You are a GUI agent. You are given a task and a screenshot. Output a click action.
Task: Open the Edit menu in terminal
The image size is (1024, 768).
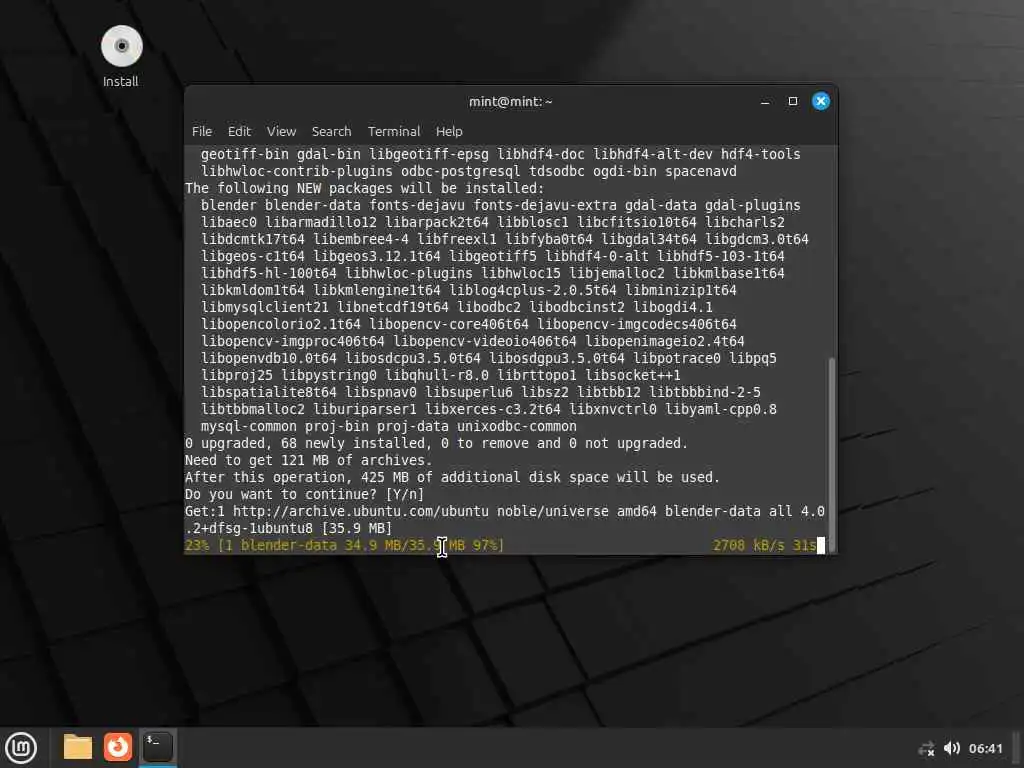coord(239,131)
